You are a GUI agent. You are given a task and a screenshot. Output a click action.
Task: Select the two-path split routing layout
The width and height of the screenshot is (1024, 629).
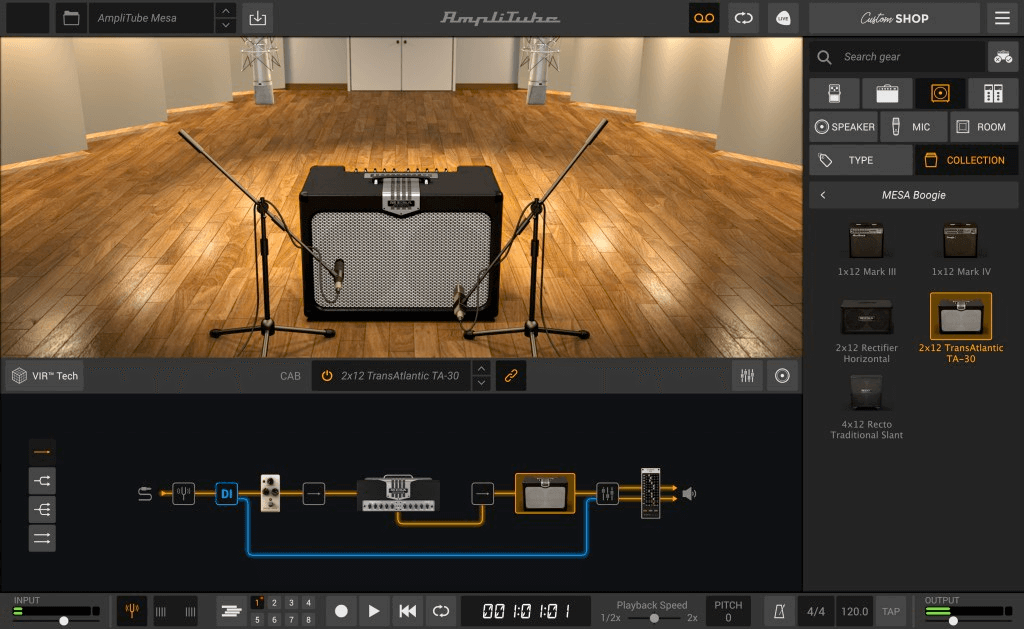[42, 481]
